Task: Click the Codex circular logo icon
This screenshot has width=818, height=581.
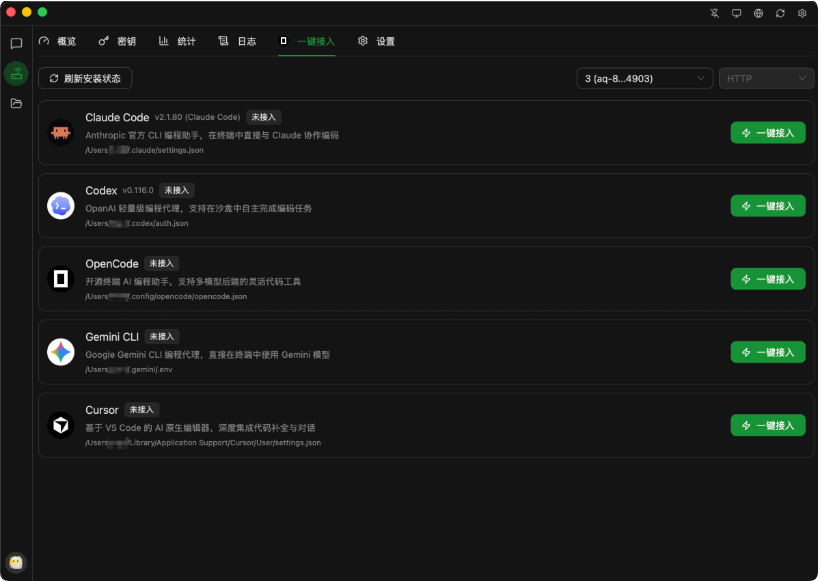Action: pos(59,204)
